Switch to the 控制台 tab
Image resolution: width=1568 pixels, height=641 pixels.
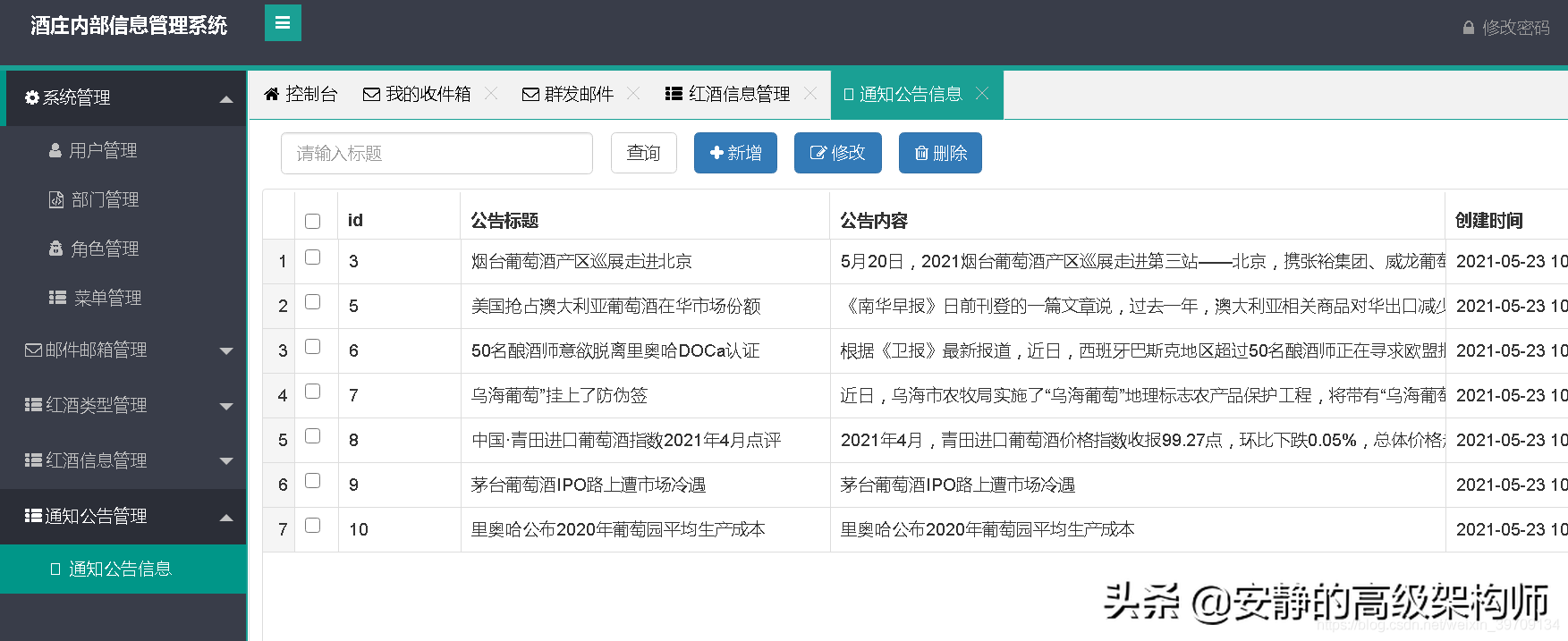[301, 94]
